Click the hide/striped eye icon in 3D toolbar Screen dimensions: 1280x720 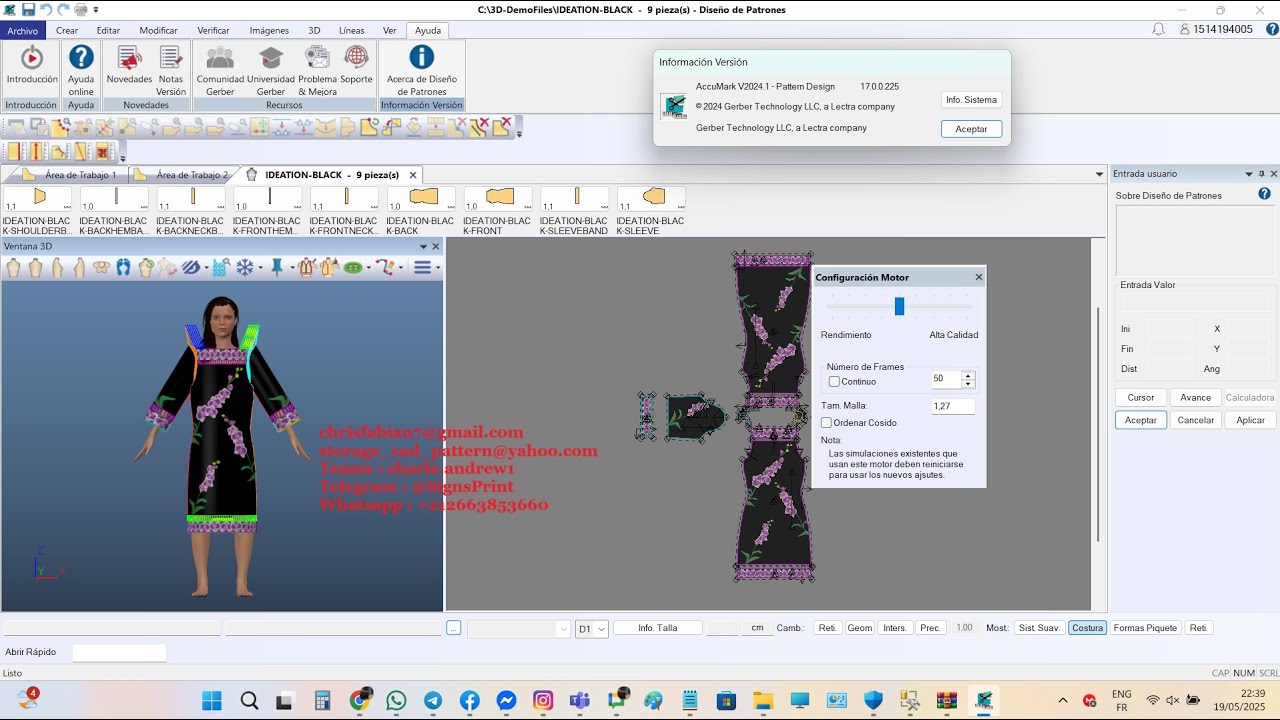pos(191,268)
